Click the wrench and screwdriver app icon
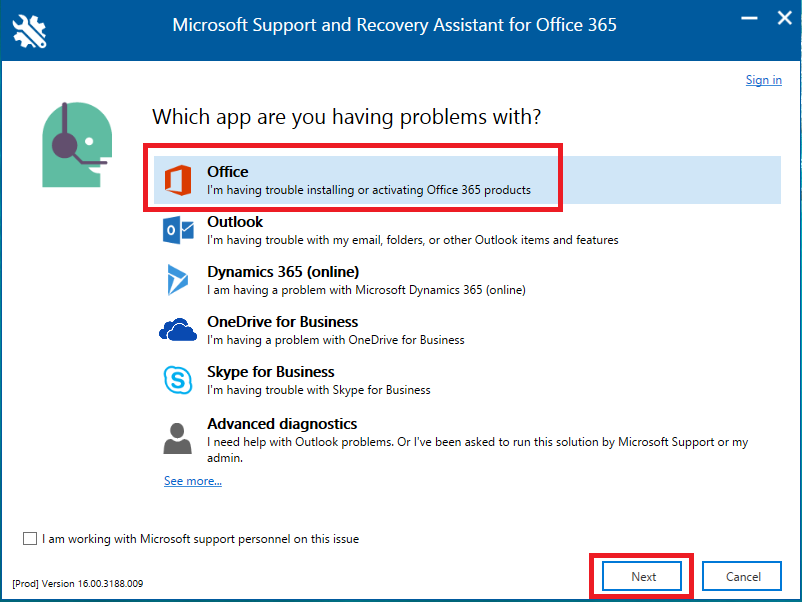Image resolution: width=802 pixels, height=602 pixels. (29, 31)
